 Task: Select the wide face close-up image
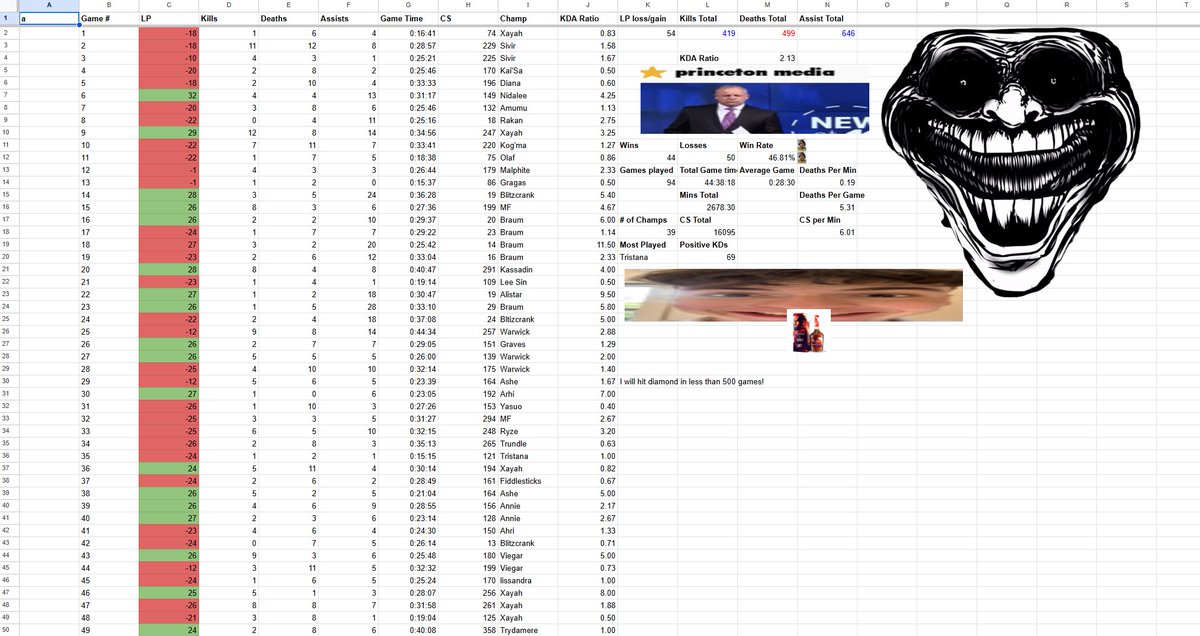[793, 295]
